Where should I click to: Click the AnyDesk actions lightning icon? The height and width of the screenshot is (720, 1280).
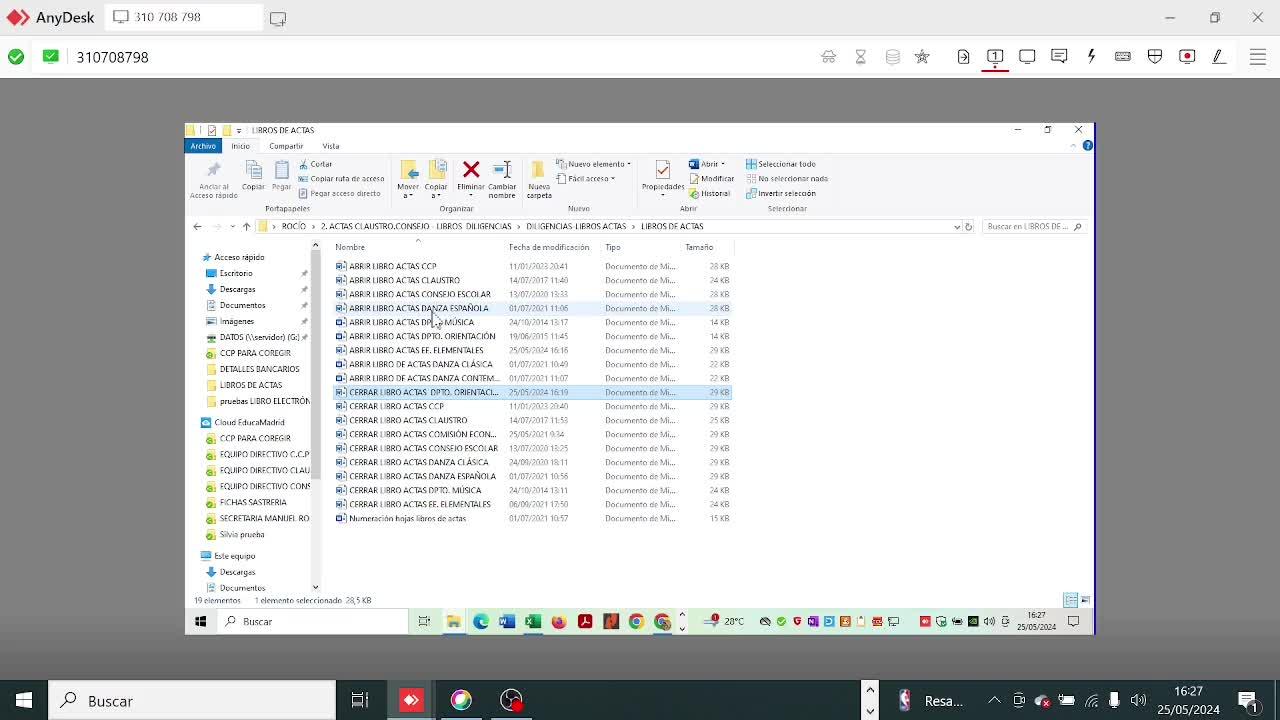[1091, 57]
